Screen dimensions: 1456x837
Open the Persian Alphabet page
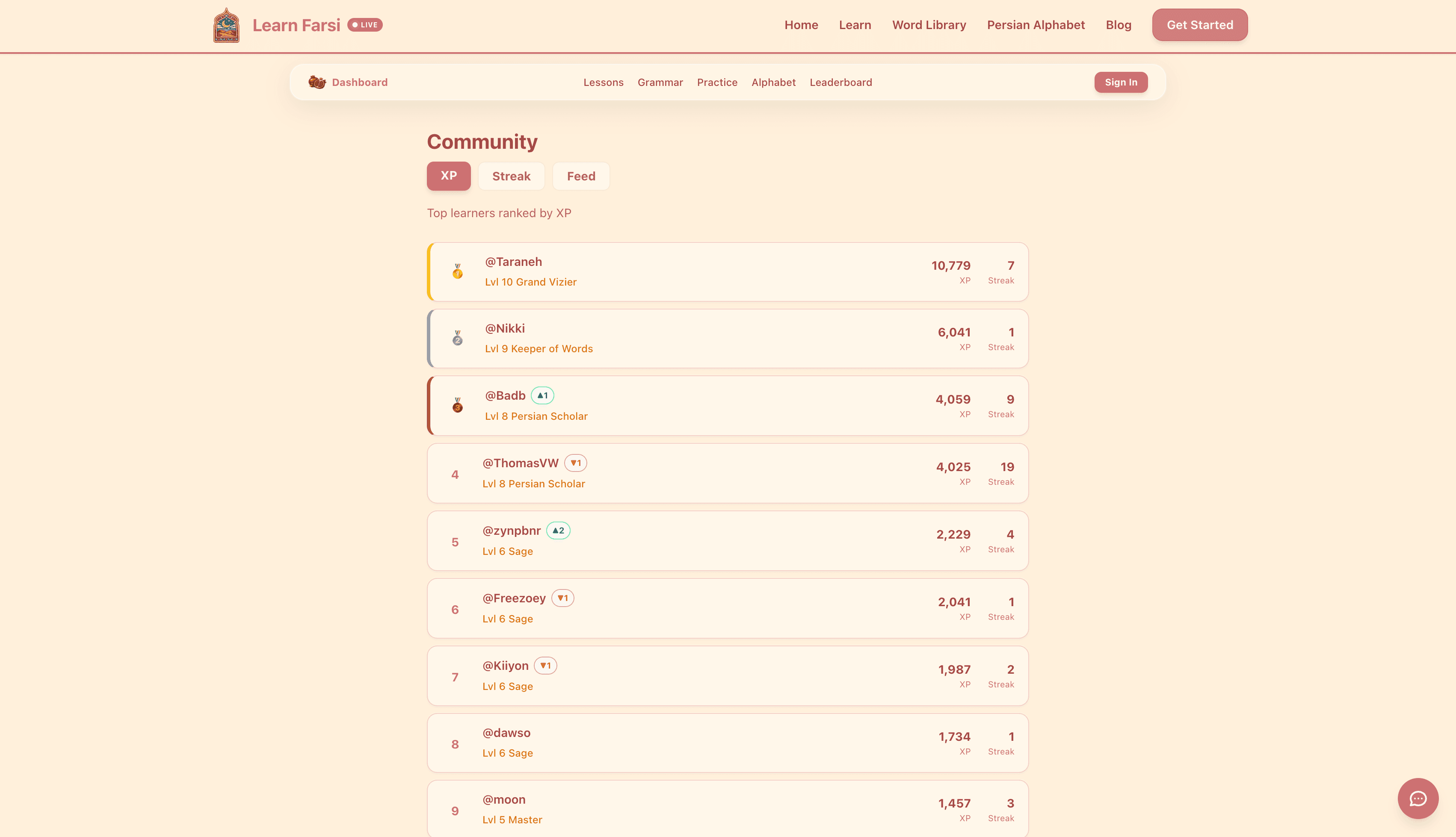[x=1036, y=25]
